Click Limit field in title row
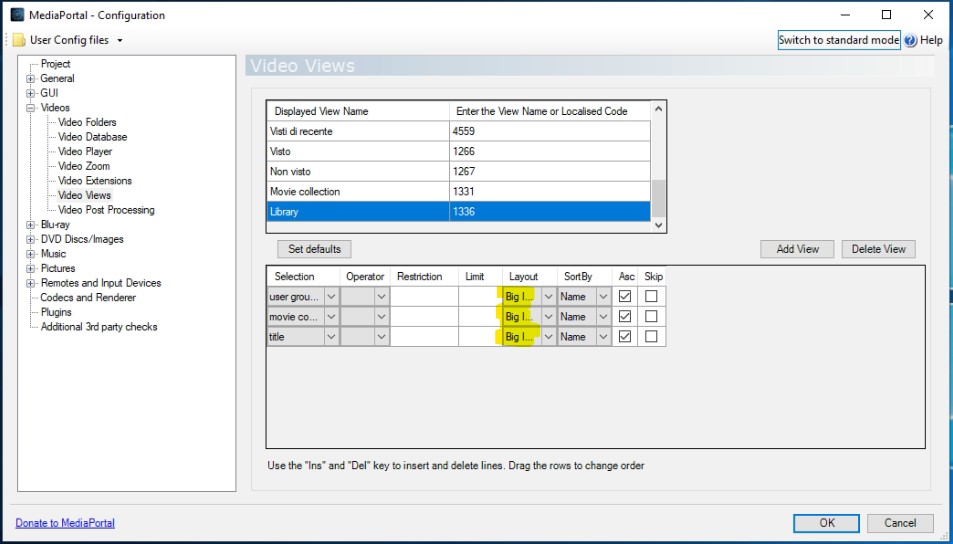953x544 pixels. [x=481, y=337]
